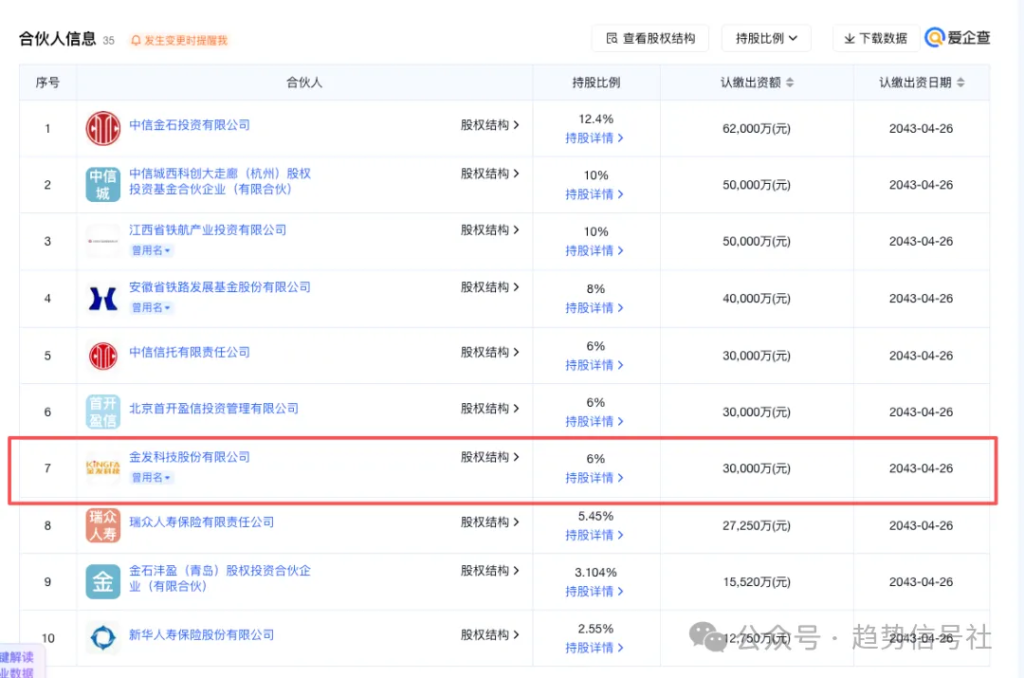
Task: Sort by 认缴出资额 using sort arrows
Action: pyautogui.click(x=790, y=82)
